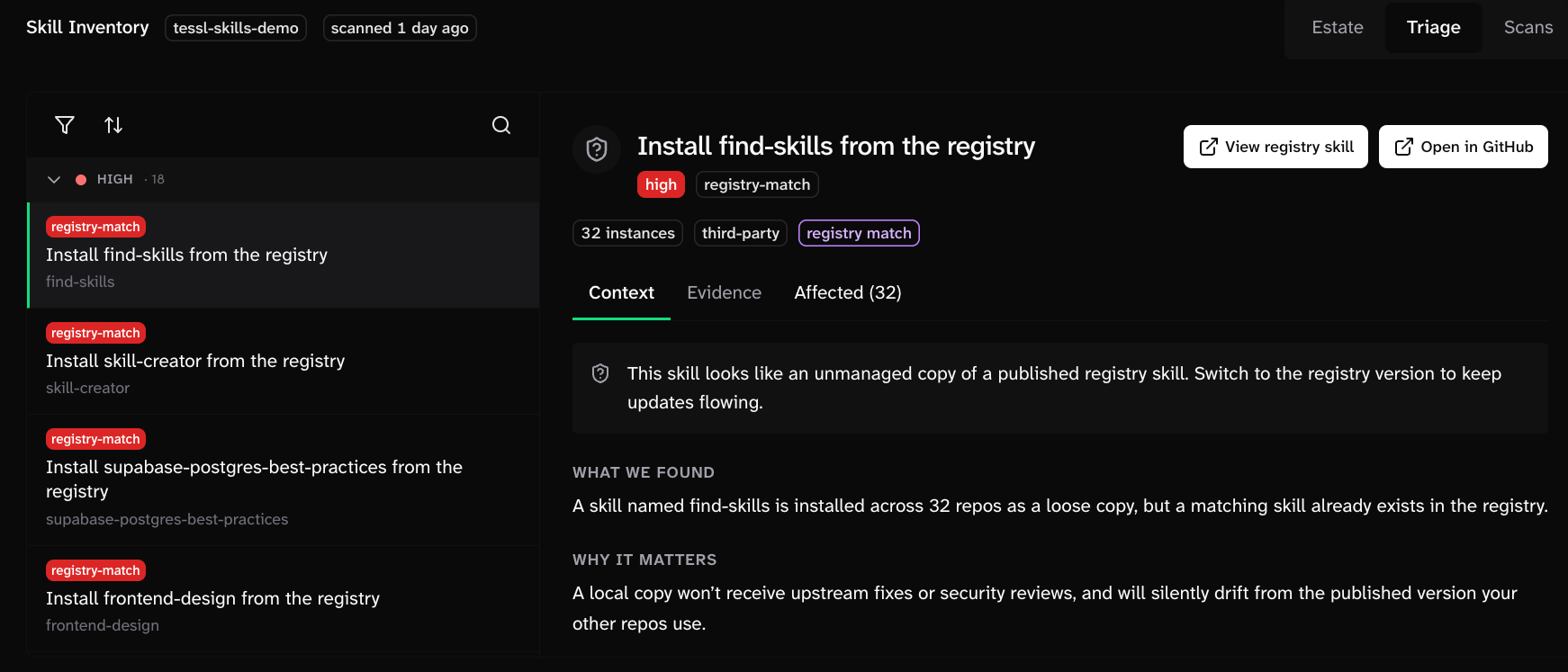Click the WHAT WE FOUND heading
The width and height of the screenshot is (1568, 672).
pyautogui.click(x=644, y=473)
